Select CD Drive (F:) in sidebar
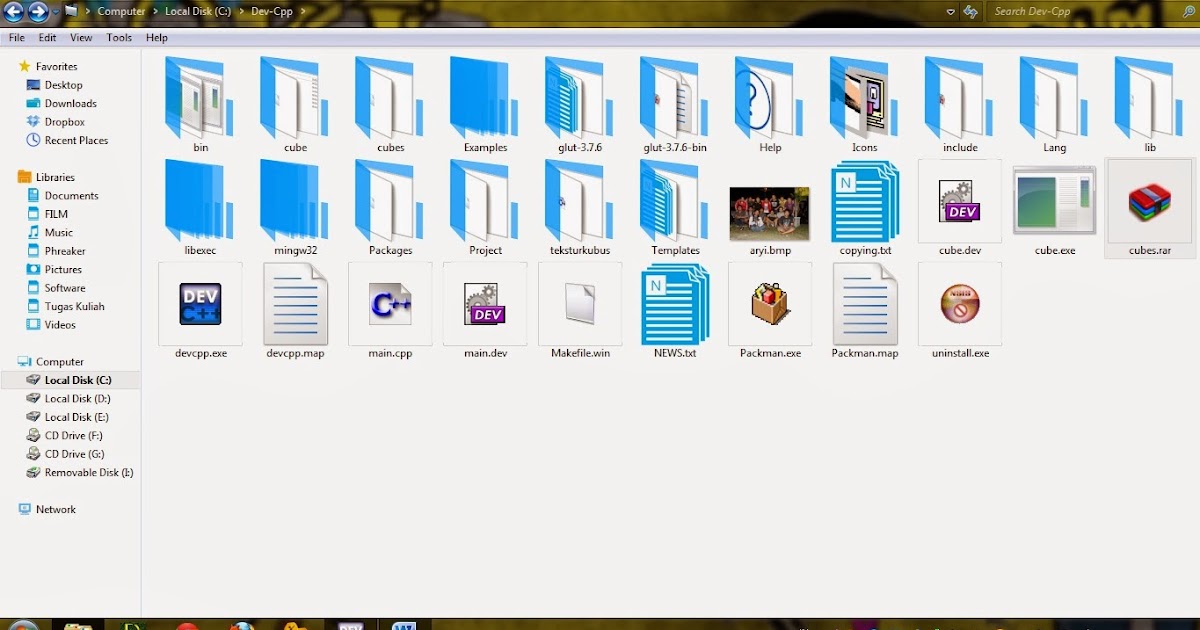The height and width of the screenshot is (630, 1200). tap(73, 436)
